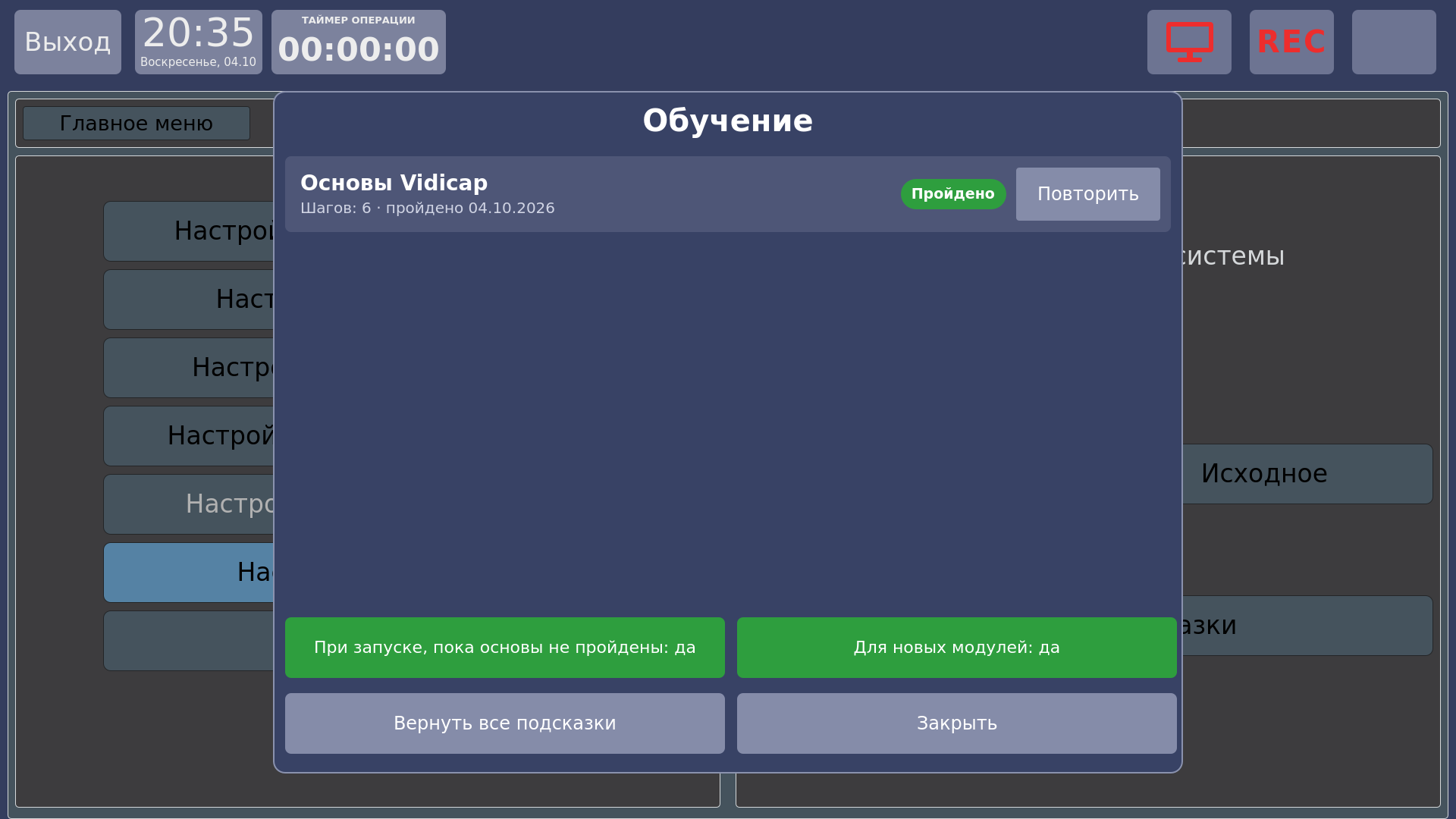Click the Шагов: 6 completion date text

click(428, 208)
